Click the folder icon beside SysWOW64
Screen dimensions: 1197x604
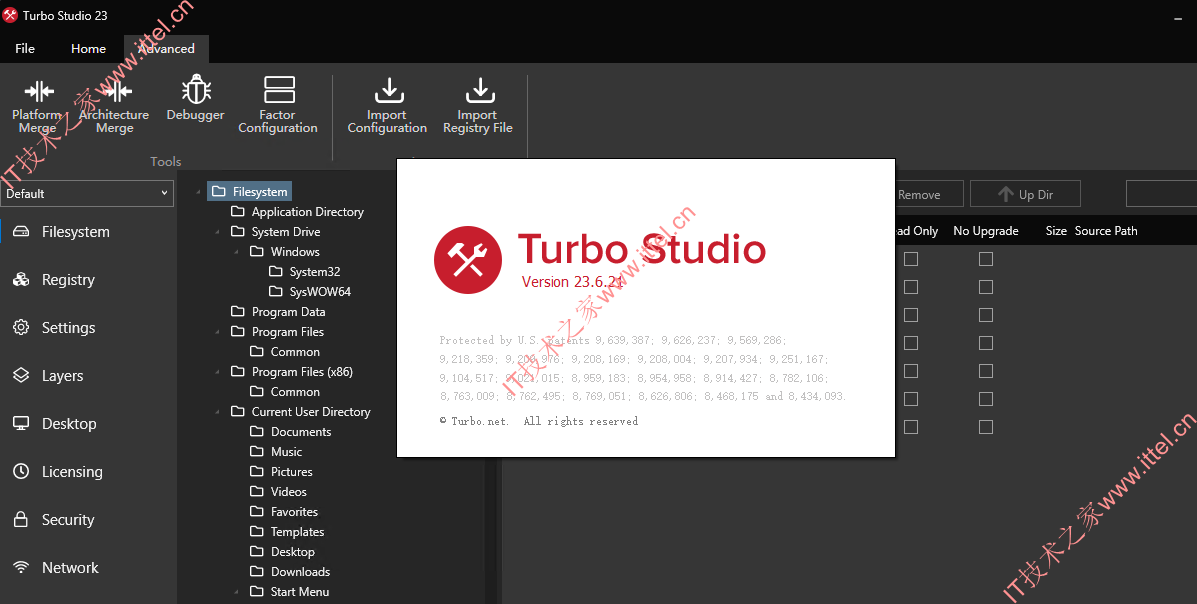[276, 291]
